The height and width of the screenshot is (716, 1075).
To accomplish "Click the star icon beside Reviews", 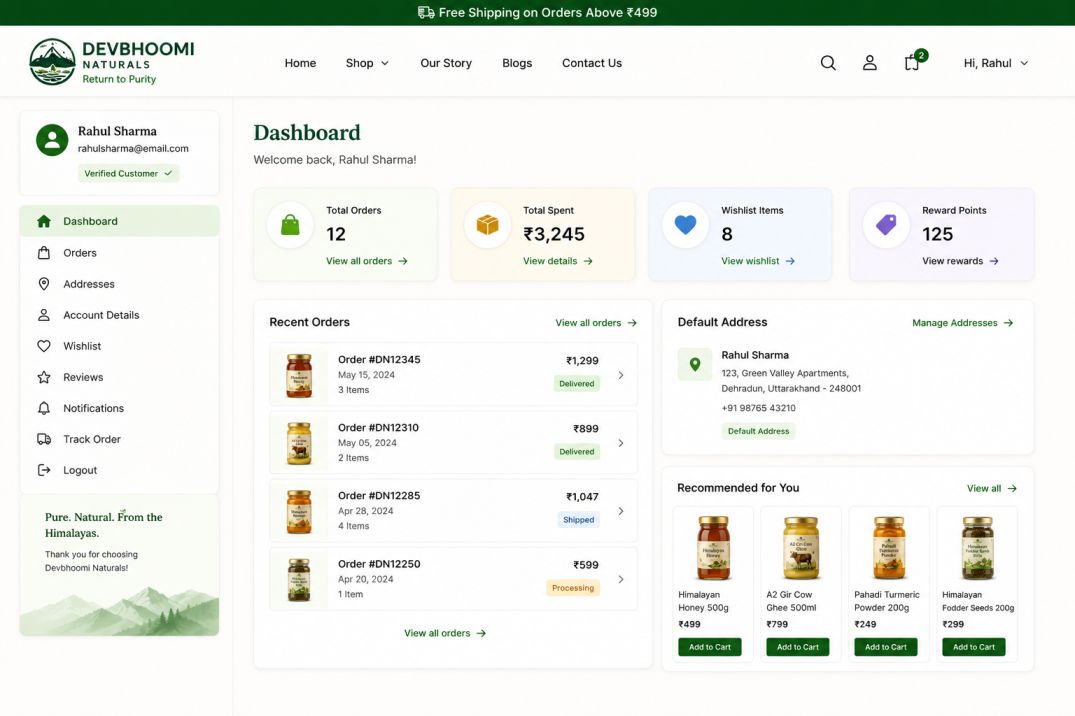I will tap(44, 377).
